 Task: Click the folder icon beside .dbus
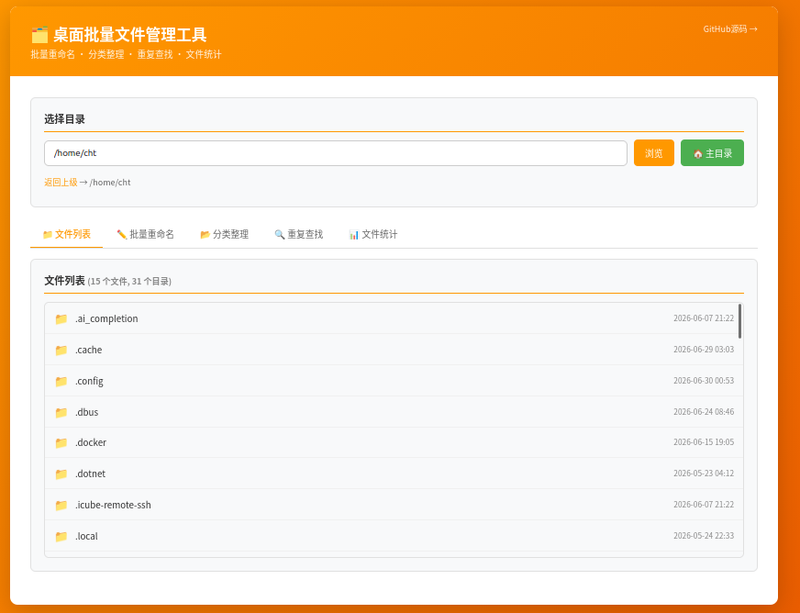(61, 412)
